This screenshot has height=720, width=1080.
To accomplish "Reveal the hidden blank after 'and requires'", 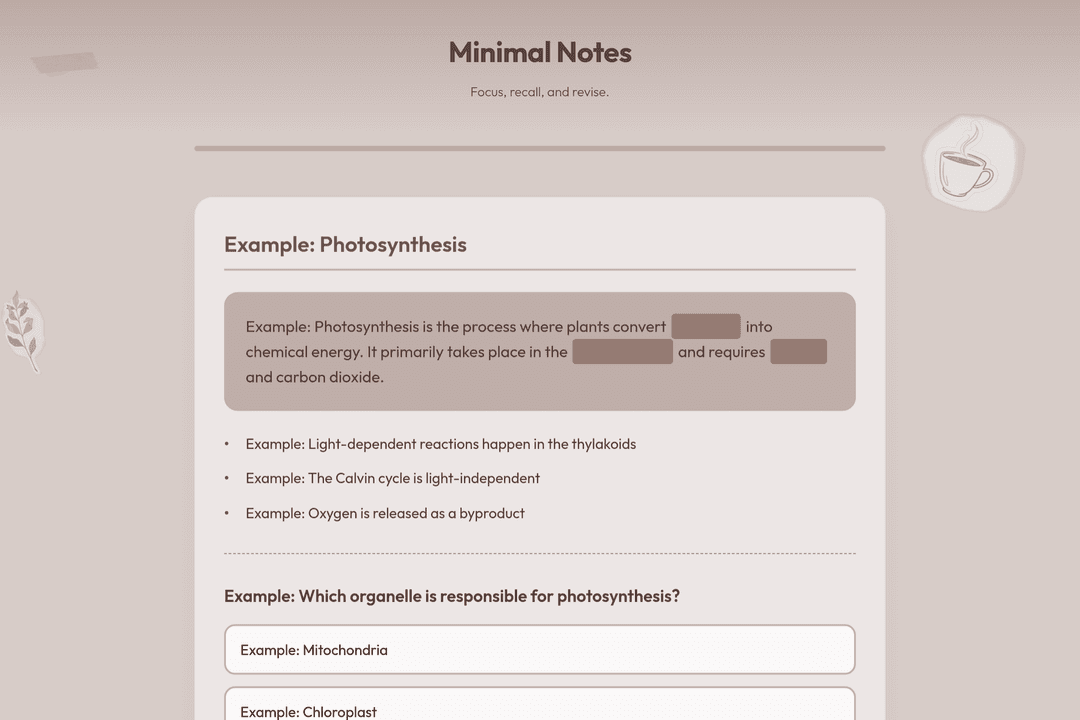I will 798,351.
